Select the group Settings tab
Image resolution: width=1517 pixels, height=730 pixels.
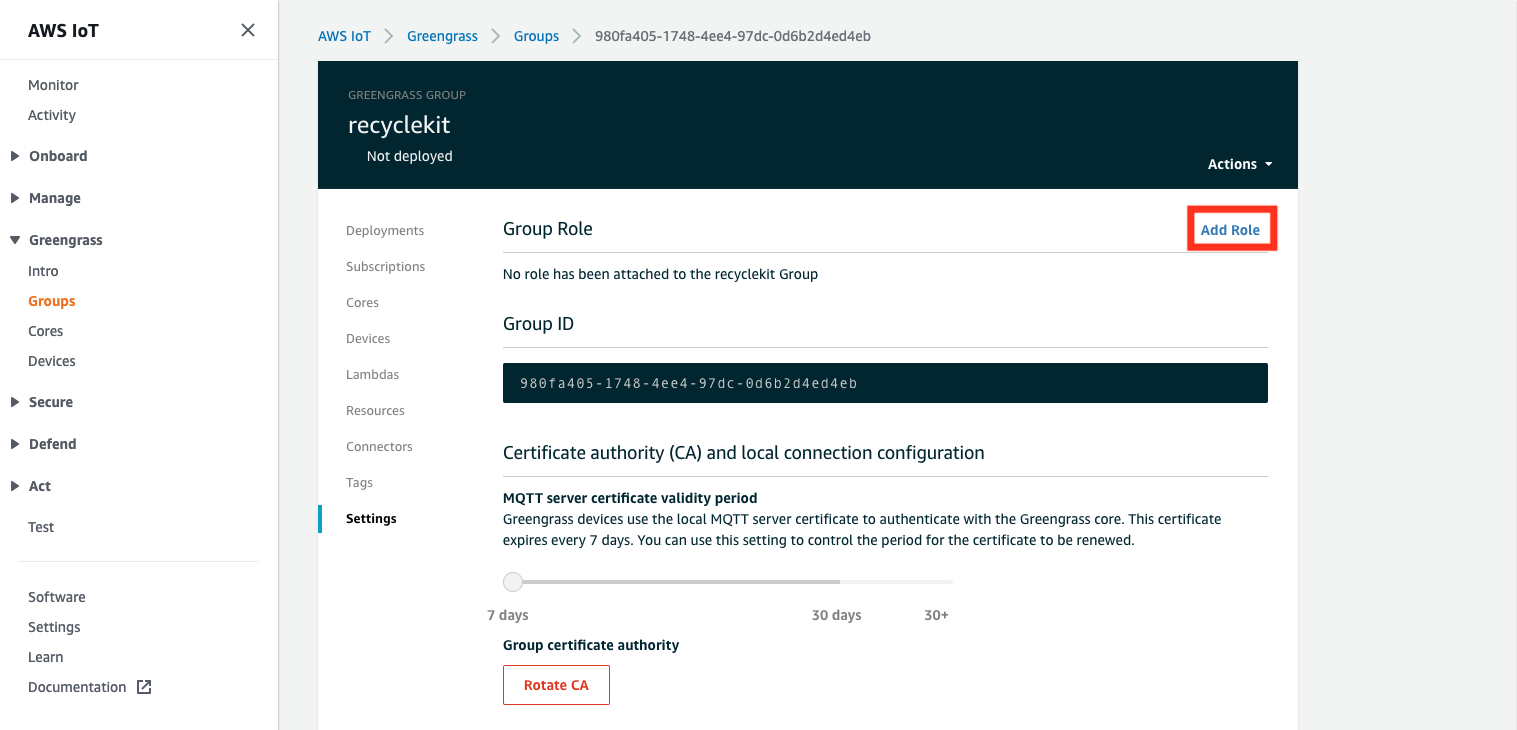371,519
